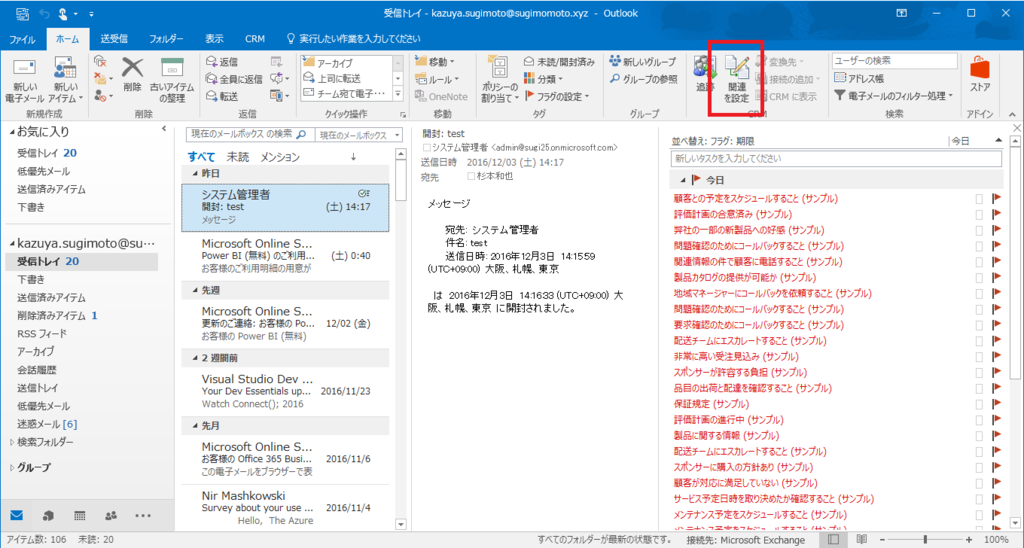Open People view in navigation bar

pos(111,515)
